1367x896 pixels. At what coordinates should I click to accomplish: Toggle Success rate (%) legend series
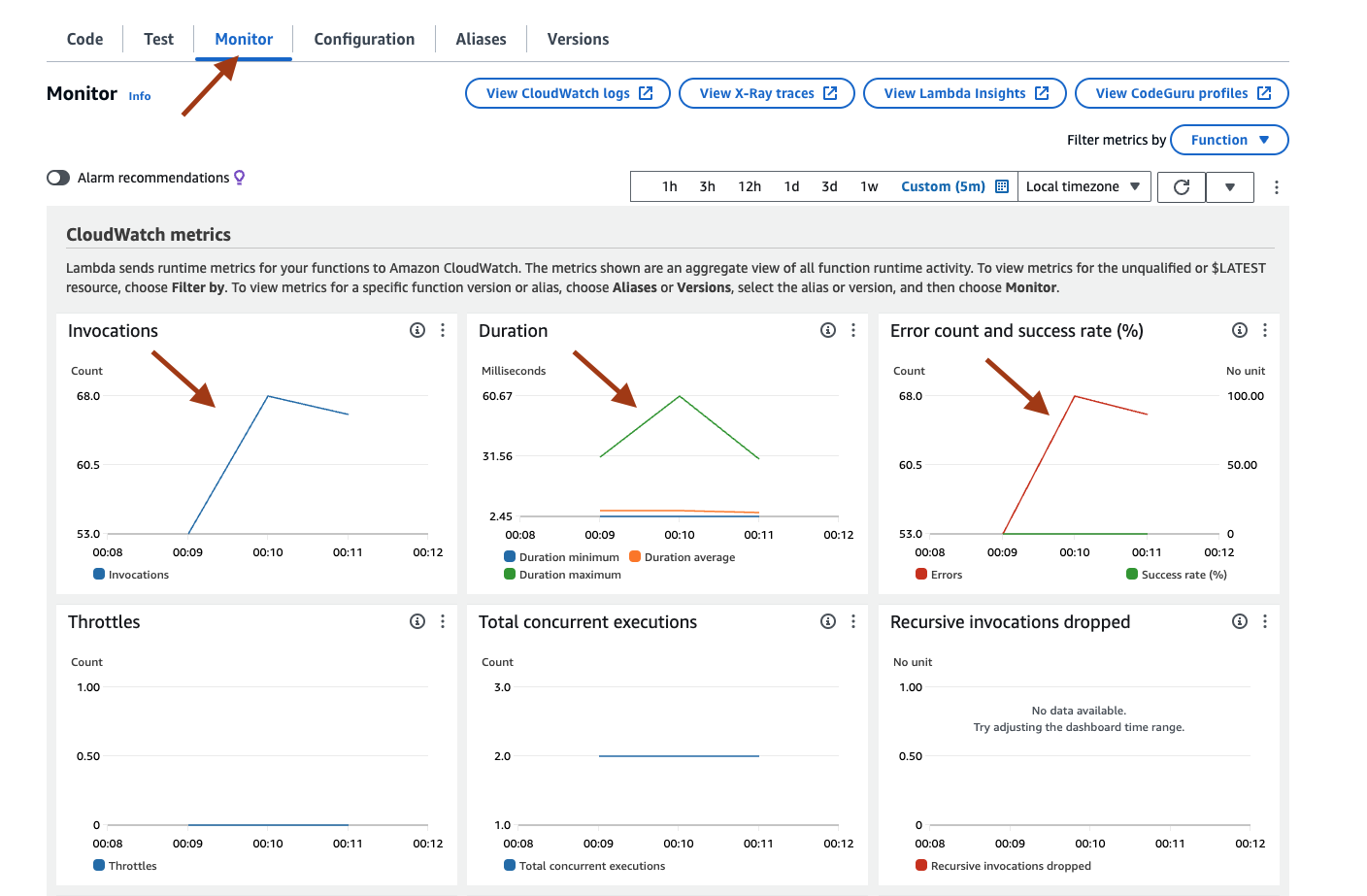coord(1177,575)
